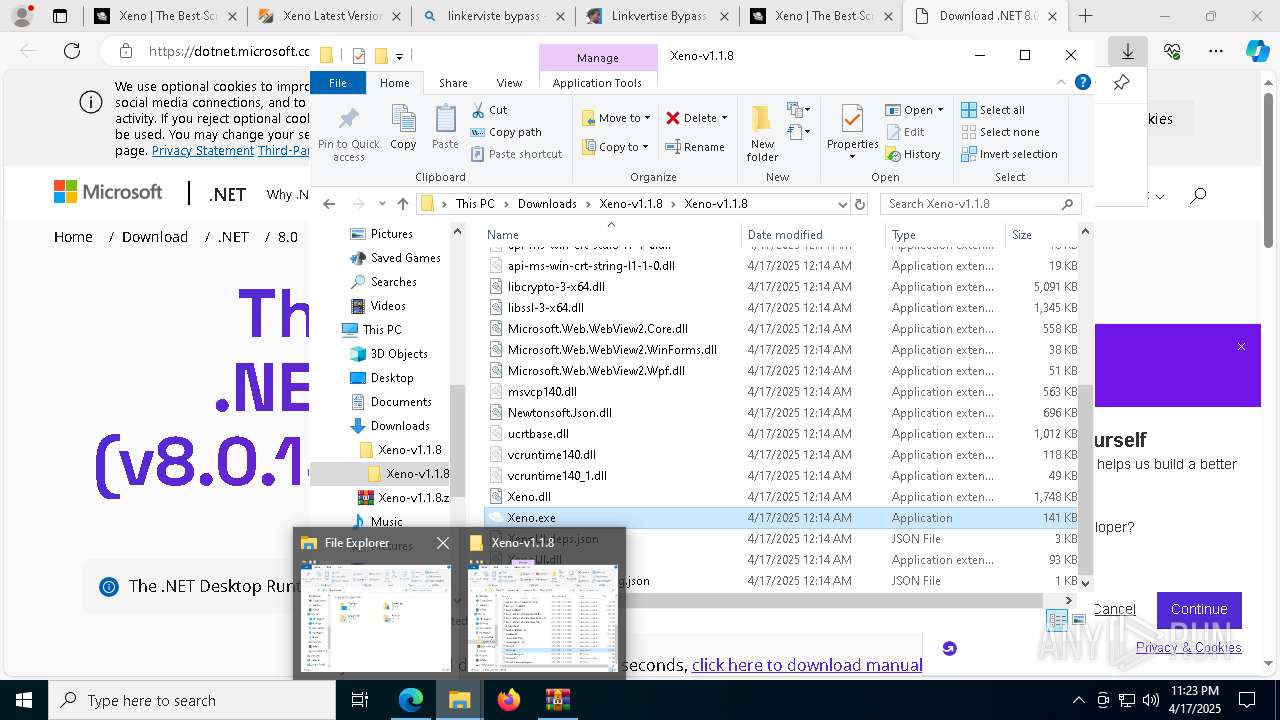Image resolution: width=1280 pixels, height=720 pixels.
Task: Click the search magnifier in Explorer
Action: point(1068,204)
